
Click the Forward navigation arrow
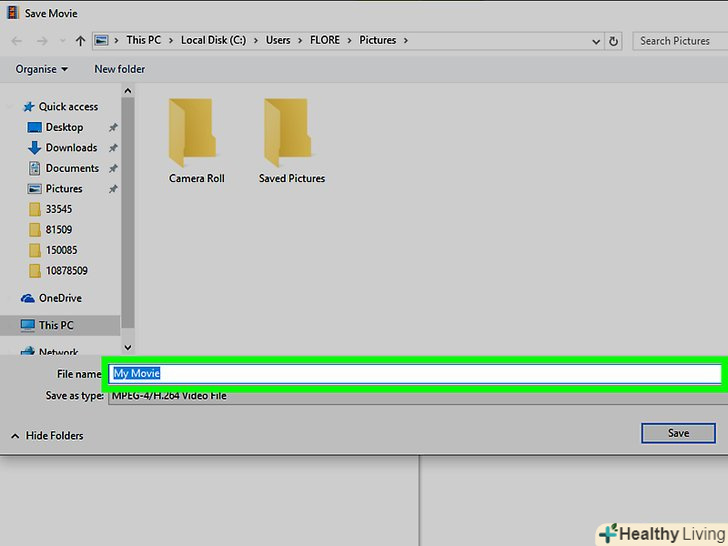(42, 41)
